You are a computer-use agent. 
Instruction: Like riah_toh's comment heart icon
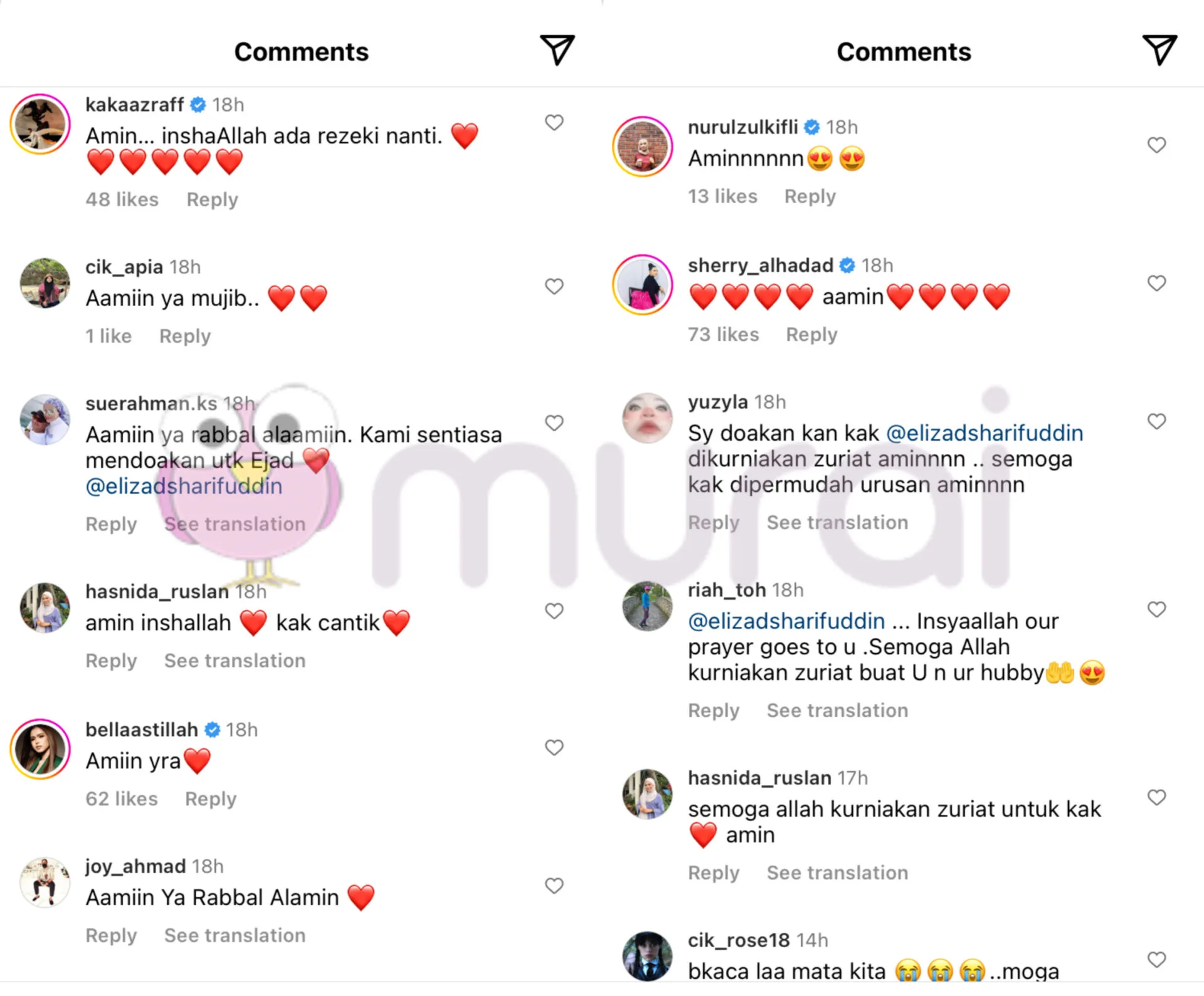point(1156,609)
